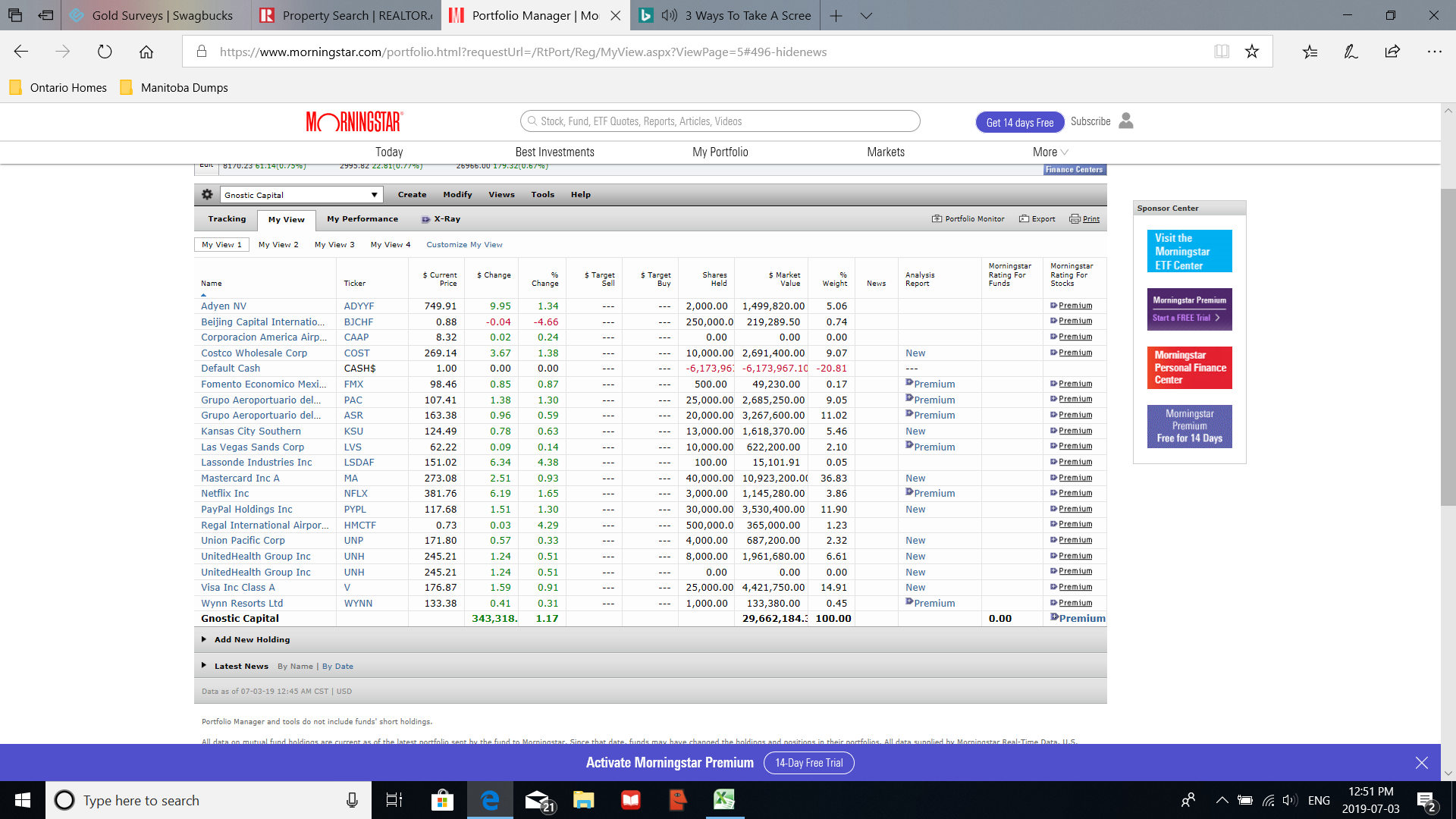
Task: Open Task View in taskbar
Action: [394, 800]
